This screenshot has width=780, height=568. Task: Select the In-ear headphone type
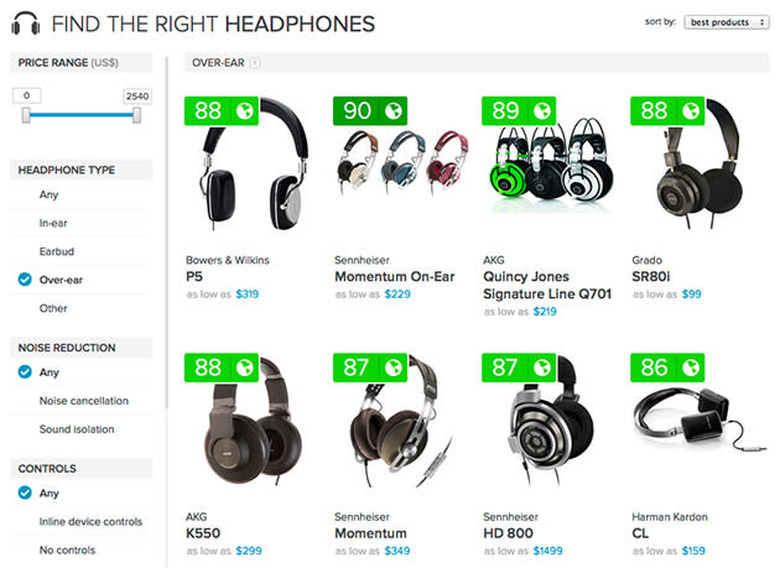click(54, 223)
